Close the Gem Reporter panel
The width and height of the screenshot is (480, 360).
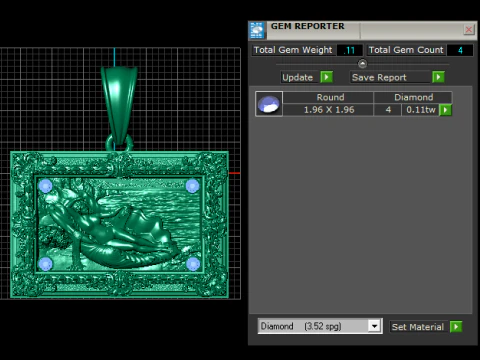[468, 30]
